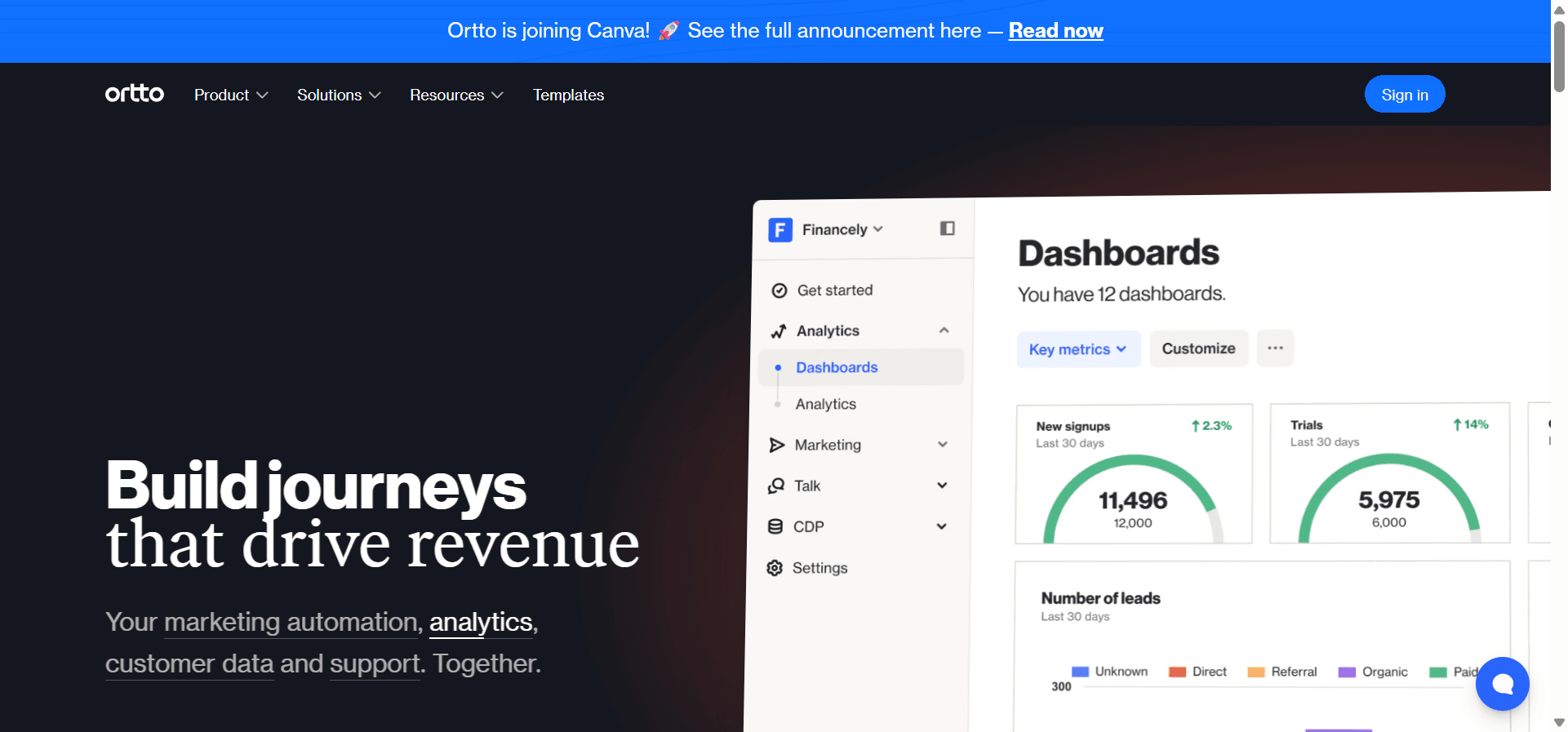Open the Financely workspace switcher

coord(842,229)
